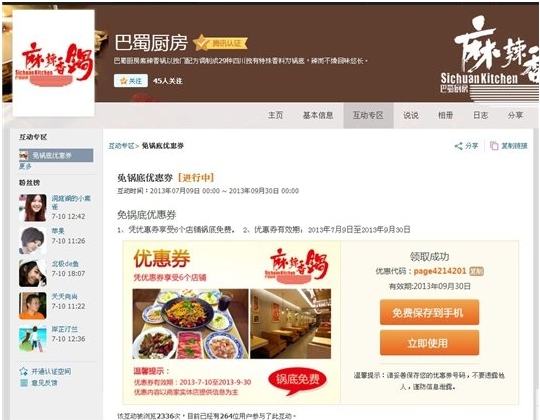Viewport: 540px width, 420px height.
Task: Click the 分享 share icon
Action: click(x=458, y=146)
